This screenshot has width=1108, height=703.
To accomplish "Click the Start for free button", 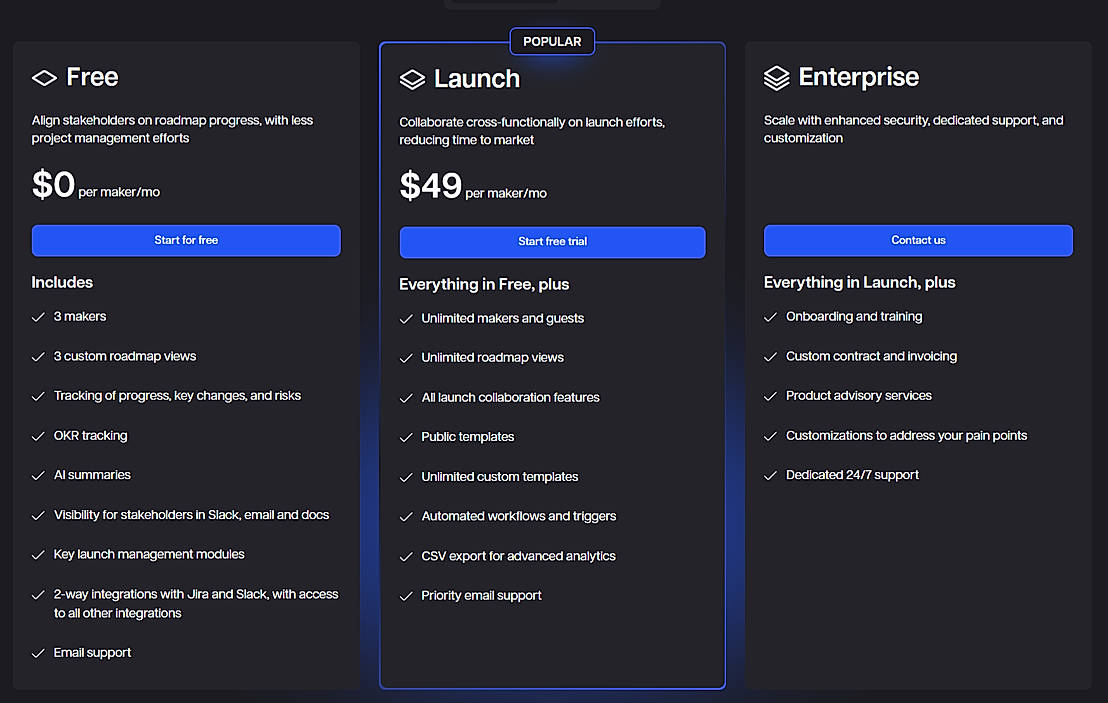I will pos(186,240).
